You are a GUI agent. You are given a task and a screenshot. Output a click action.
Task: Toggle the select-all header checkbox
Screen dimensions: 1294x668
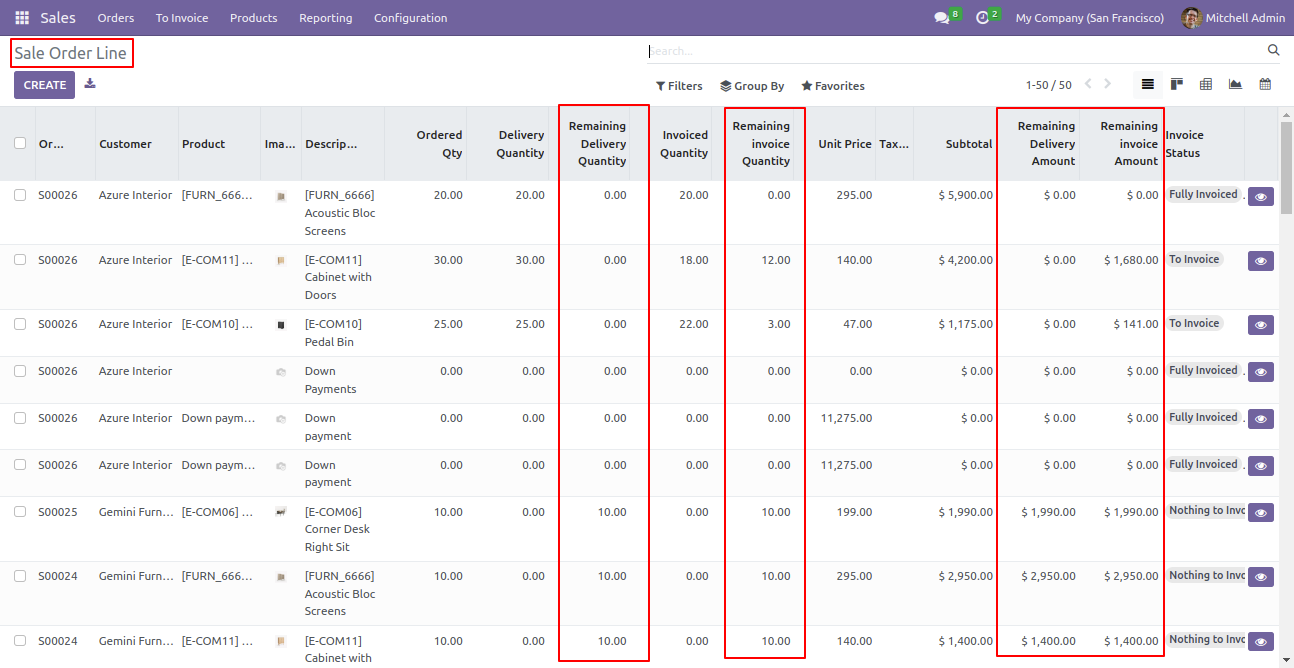coord(20,144)
